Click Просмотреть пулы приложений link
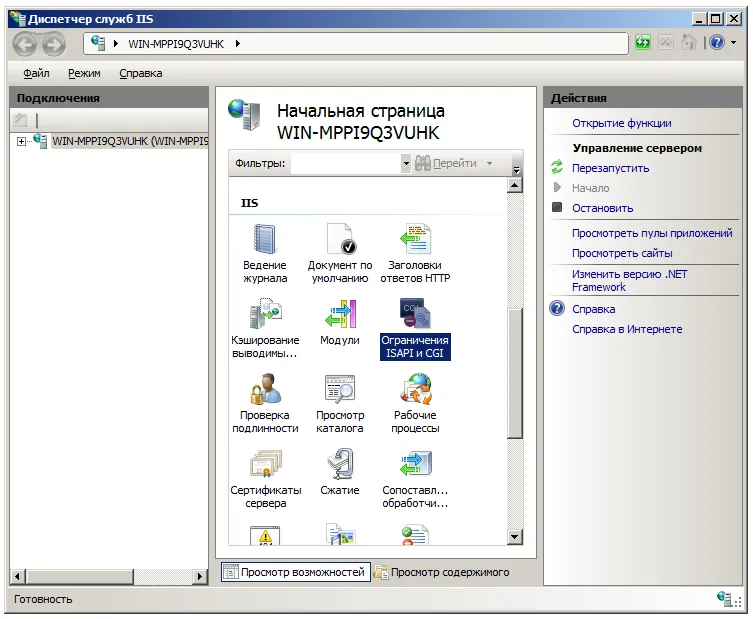Image resolution: width=753 pixels, height=619 pixels. [x=652, y=233]
